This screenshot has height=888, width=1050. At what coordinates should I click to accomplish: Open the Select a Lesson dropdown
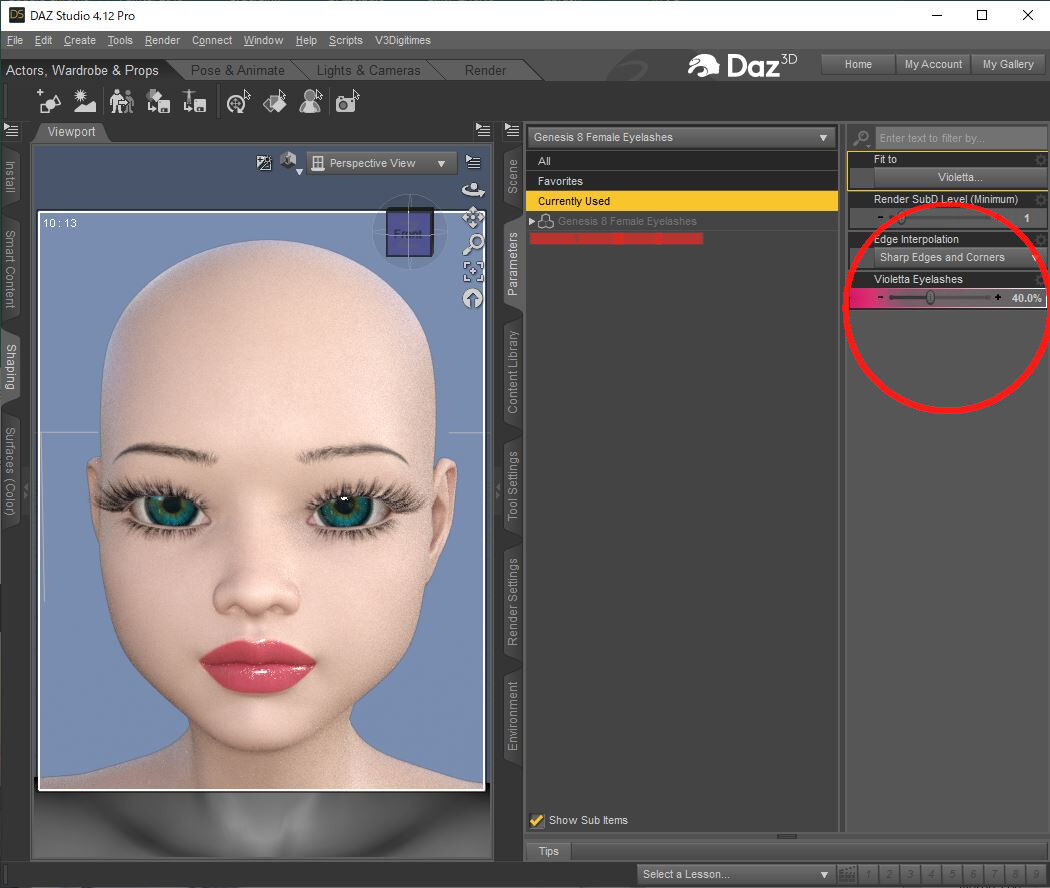tap(735, 874)
